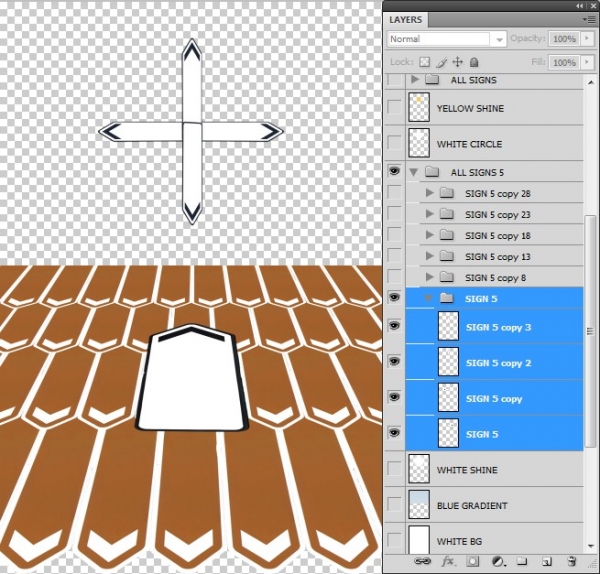The height and width of the screenshot is (574, 600).
Task: Select the SIGN 5 copy 3 thumbnail
Action: pos(448,326)
